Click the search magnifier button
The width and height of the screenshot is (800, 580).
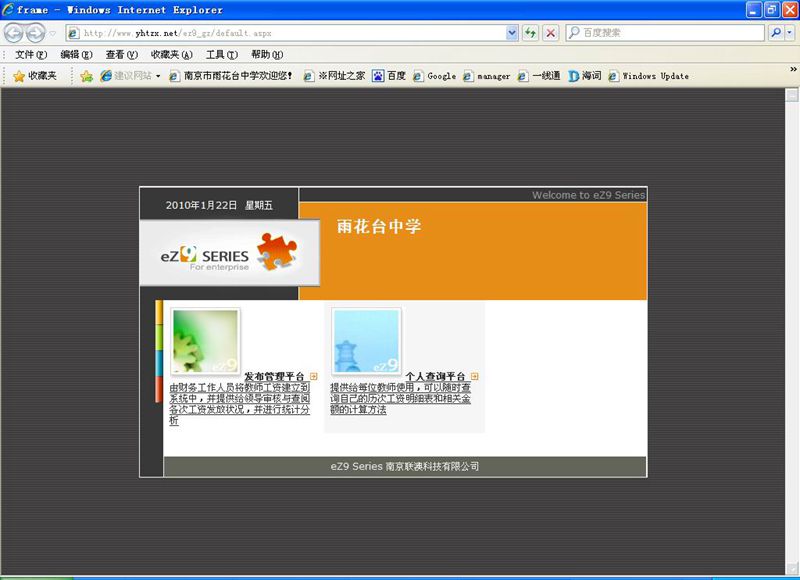coord(776,33)
